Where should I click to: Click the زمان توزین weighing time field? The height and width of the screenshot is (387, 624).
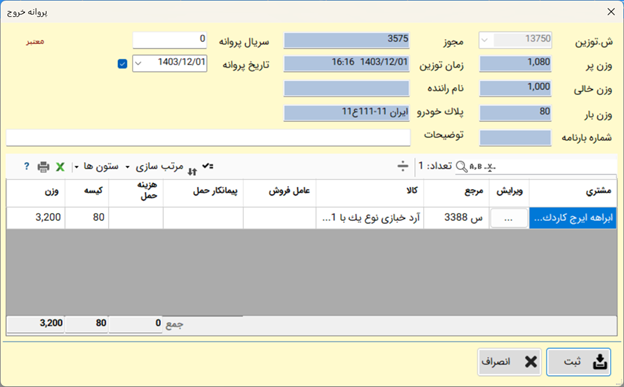tap(347, 64)
